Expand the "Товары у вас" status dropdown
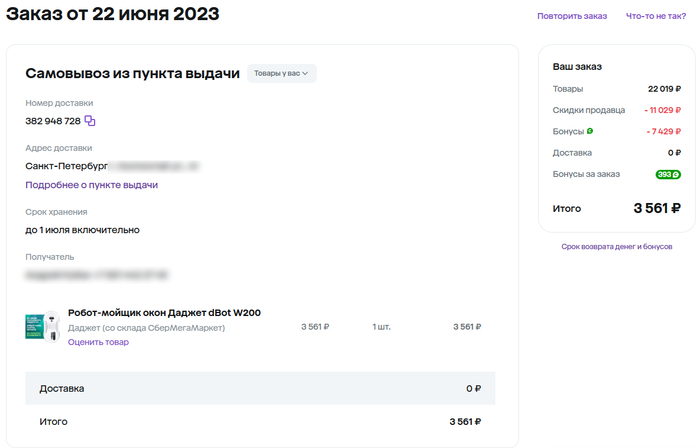700x448 pixels. click(282, 73)
